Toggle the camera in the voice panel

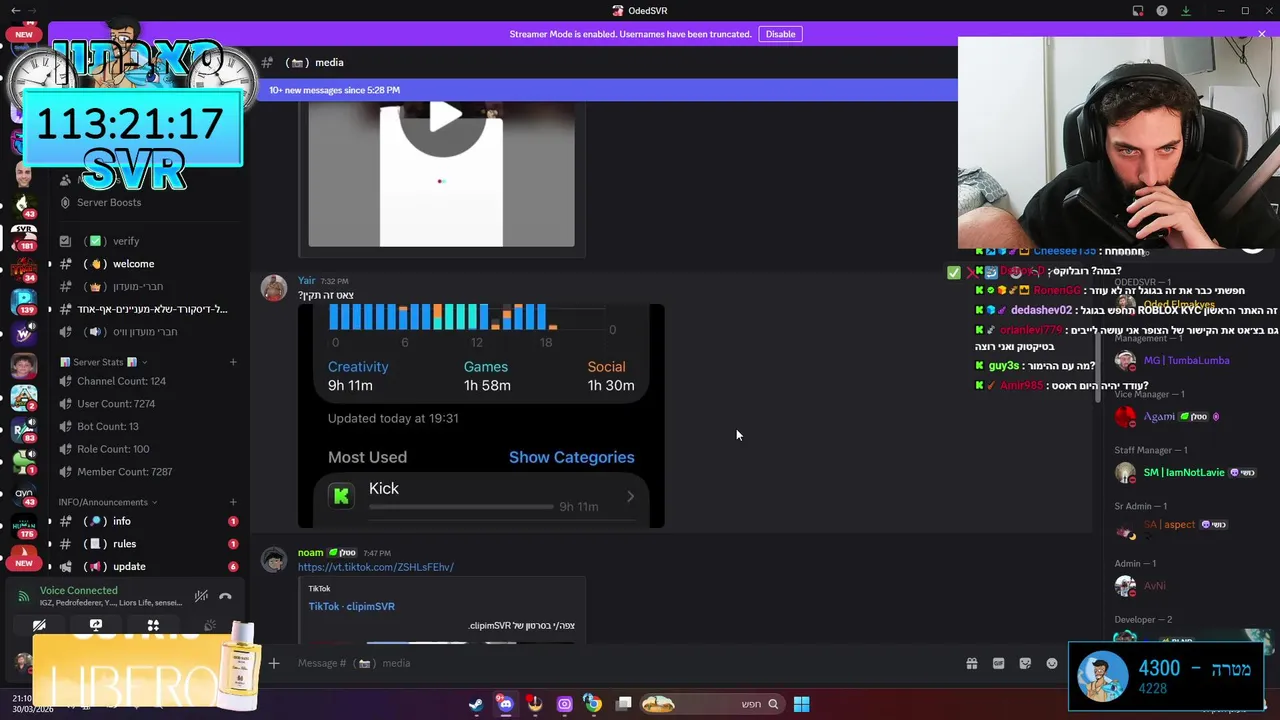click(39, 626)
